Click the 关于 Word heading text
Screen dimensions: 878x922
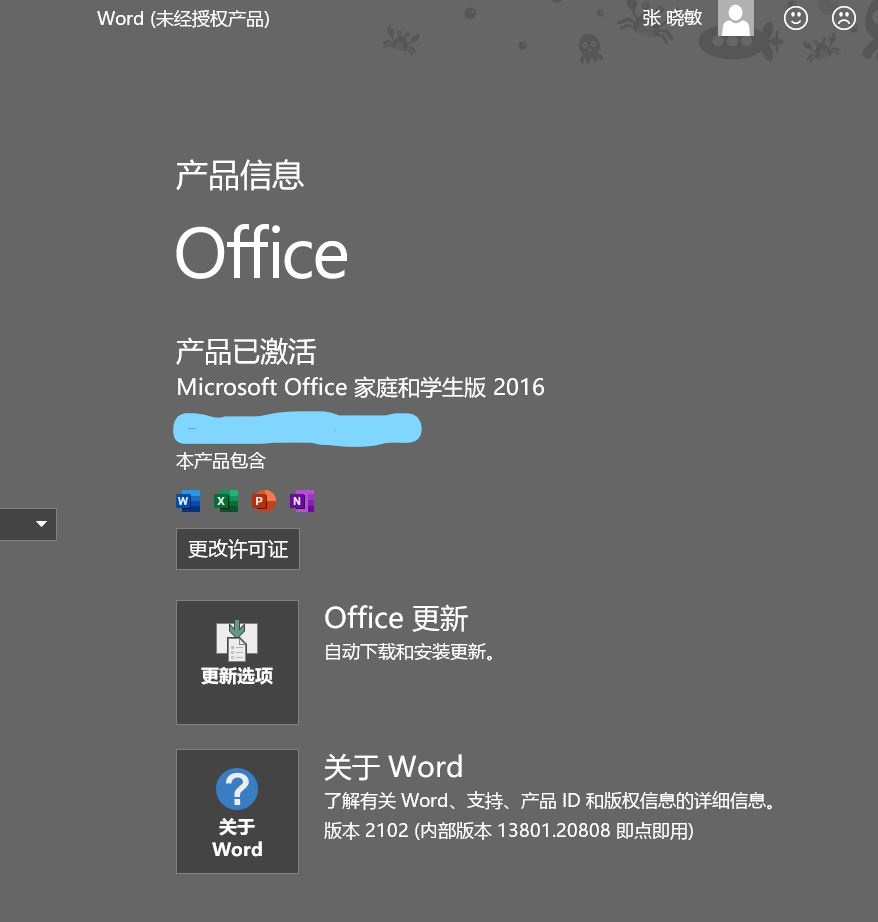(x=393, y=767)
